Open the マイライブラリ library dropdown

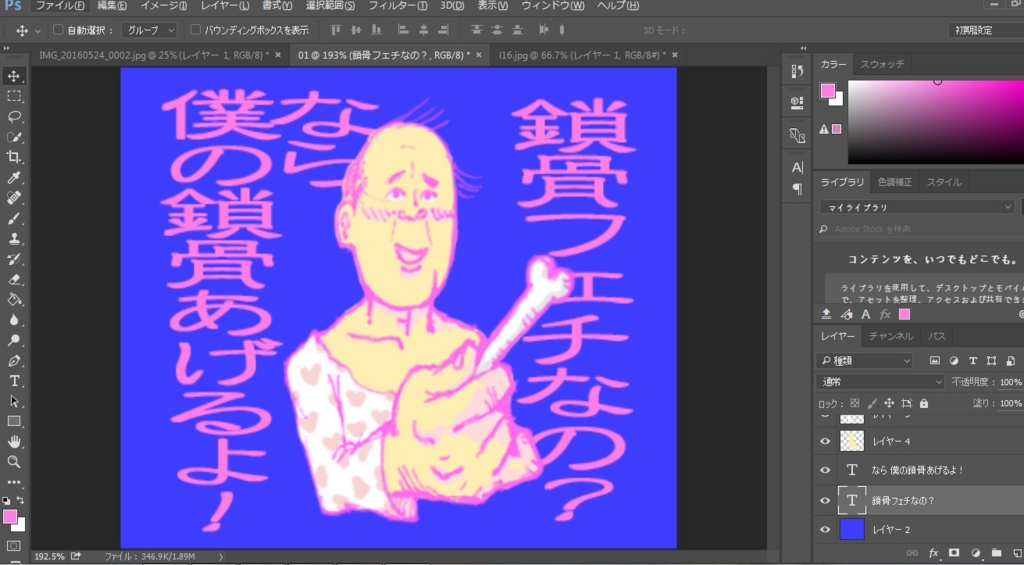[917, 207]
